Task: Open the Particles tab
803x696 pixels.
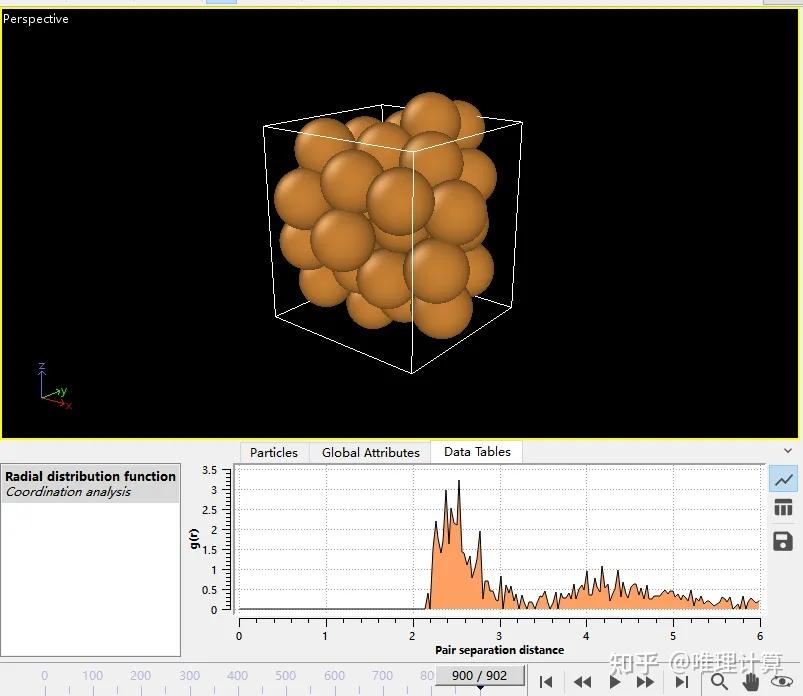Action: pos(273,452)
